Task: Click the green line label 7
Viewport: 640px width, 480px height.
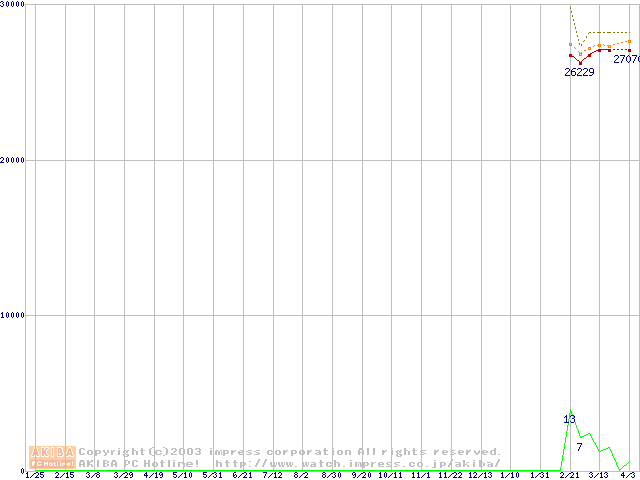Action: (579, 446)
